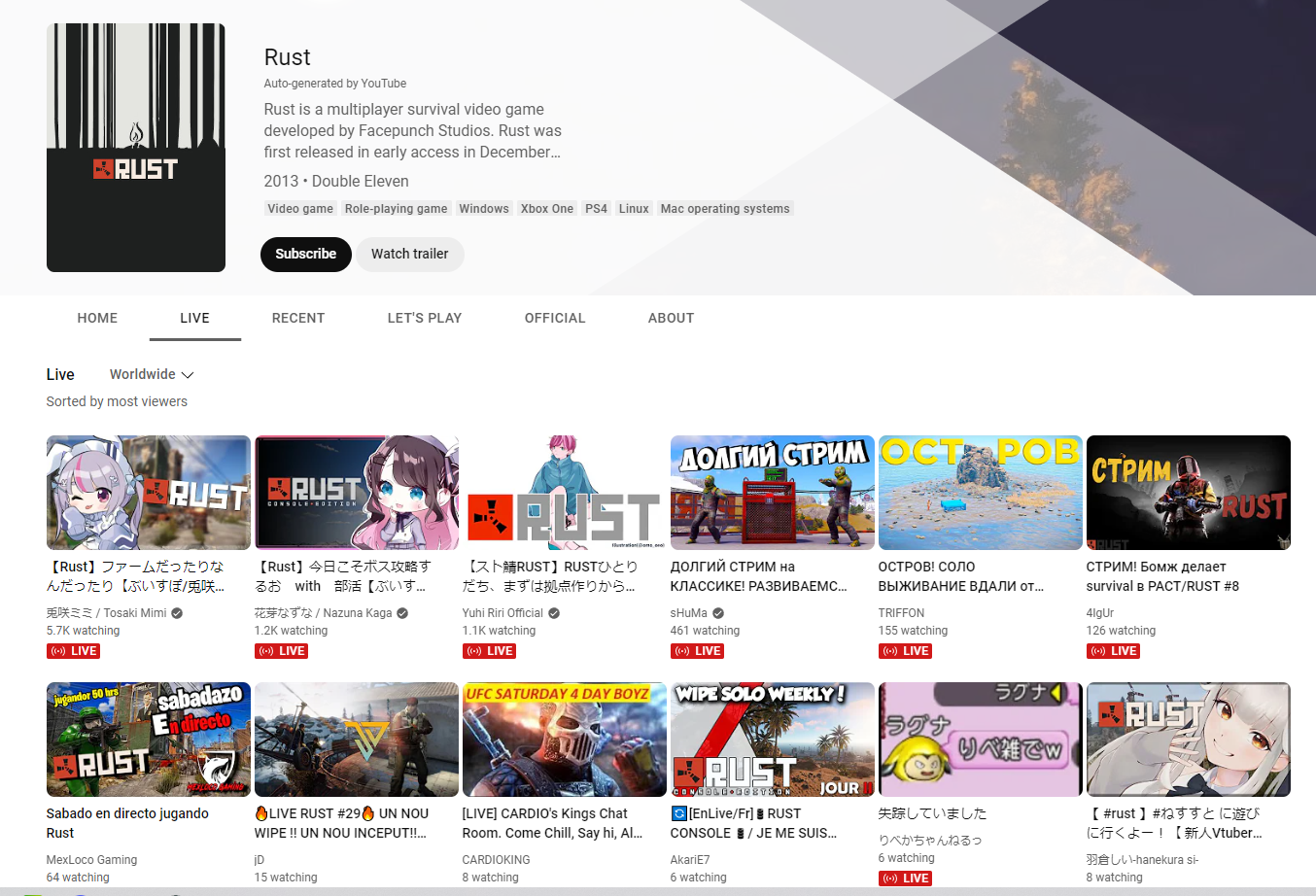The height and width of the screenshot is (896, 1316).
Task: Click the Mac operating systems tag
Action: (725, 208)
